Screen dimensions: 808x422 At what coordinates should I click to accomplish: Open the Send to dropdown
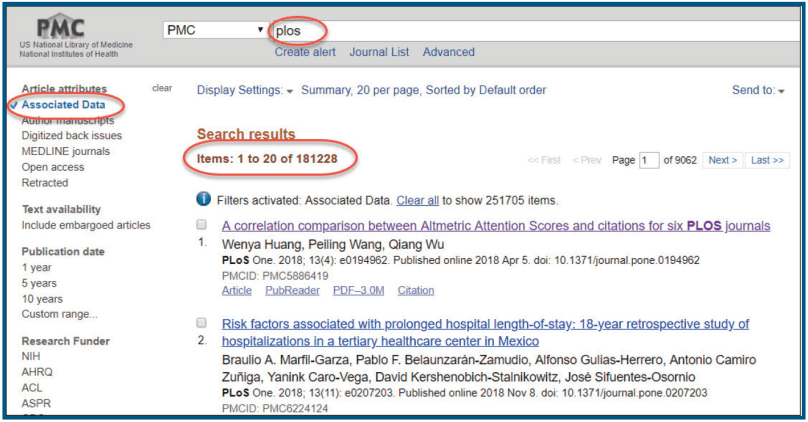pyautogui.click(x=758, y=90)
